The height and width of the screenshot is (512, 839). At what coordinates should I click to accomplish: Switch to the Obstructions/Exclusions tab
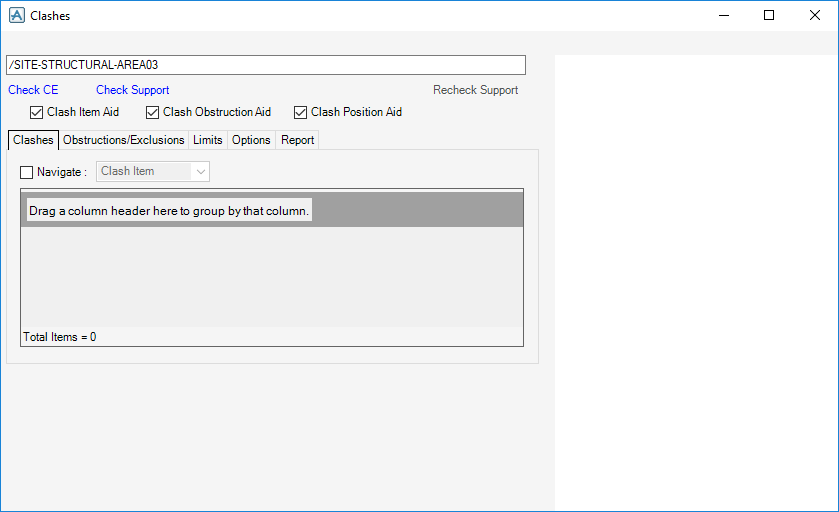[x=124, y=140]
